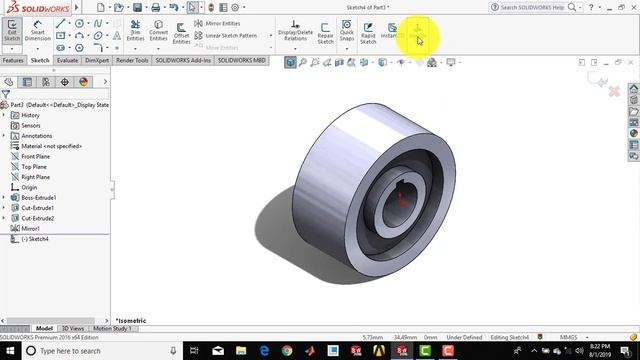Click the Convert Entities tool

(x=158, y=31)
